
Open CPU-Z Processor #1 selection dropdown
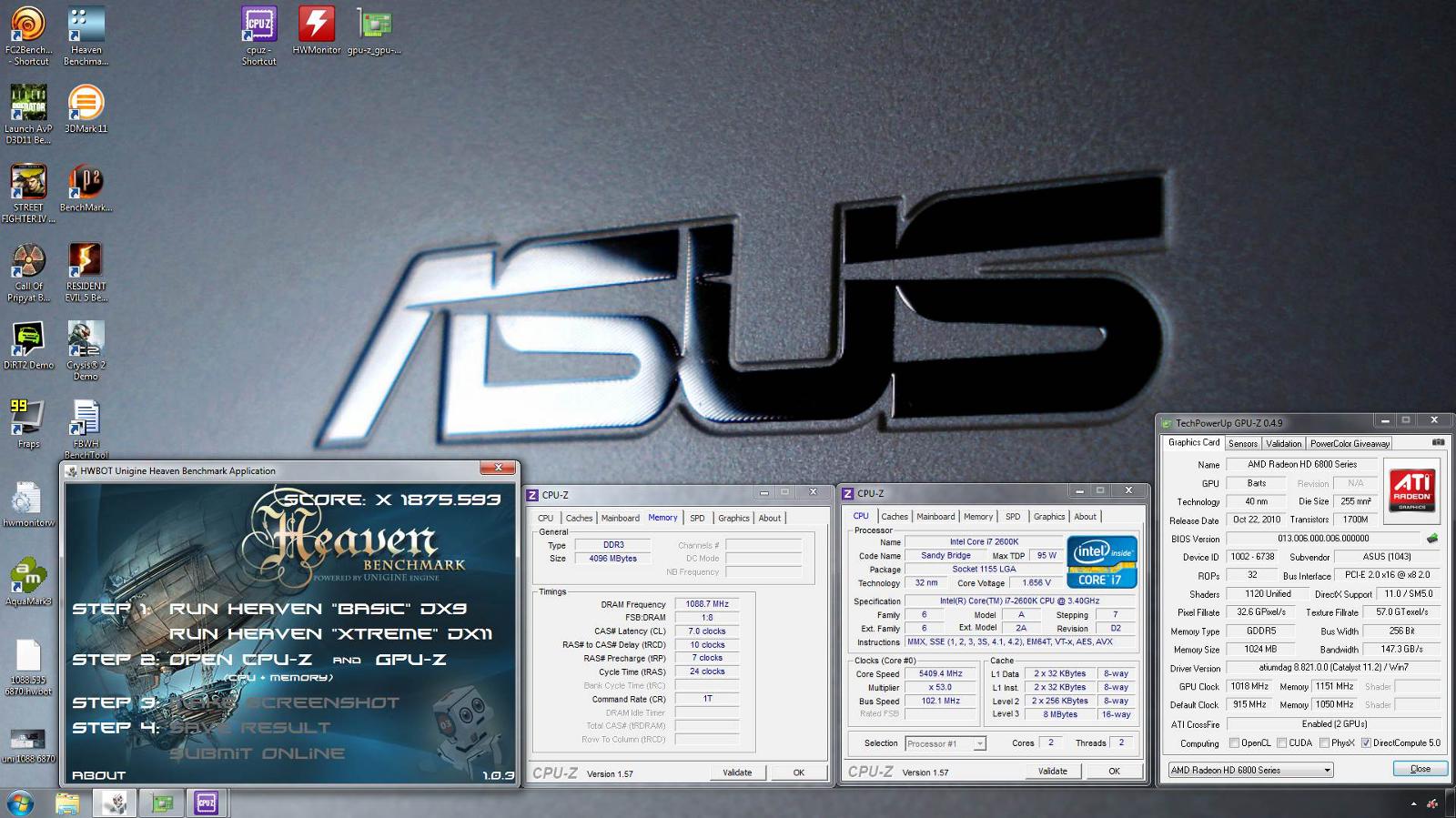coord(945,743)
